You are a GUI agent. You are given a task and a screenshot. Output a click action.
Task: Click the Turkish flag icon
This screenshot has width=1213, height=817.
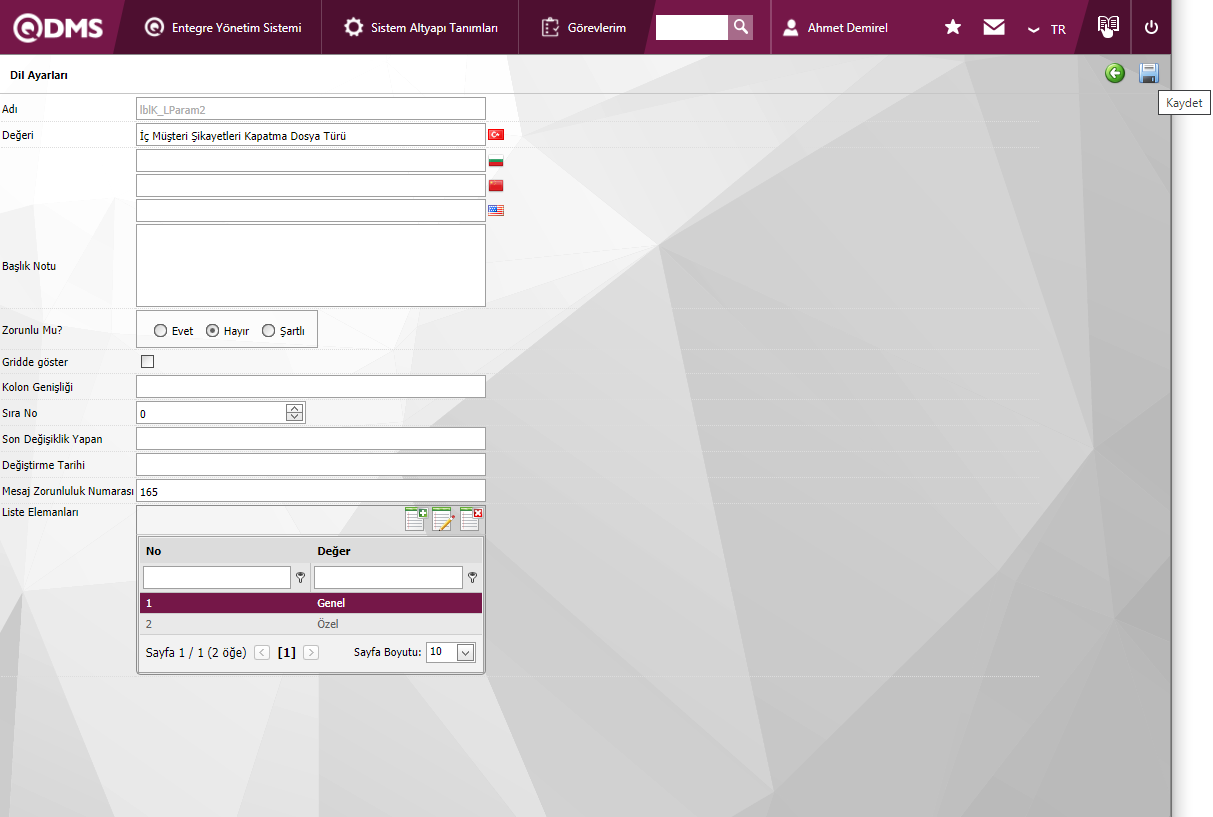496,135
